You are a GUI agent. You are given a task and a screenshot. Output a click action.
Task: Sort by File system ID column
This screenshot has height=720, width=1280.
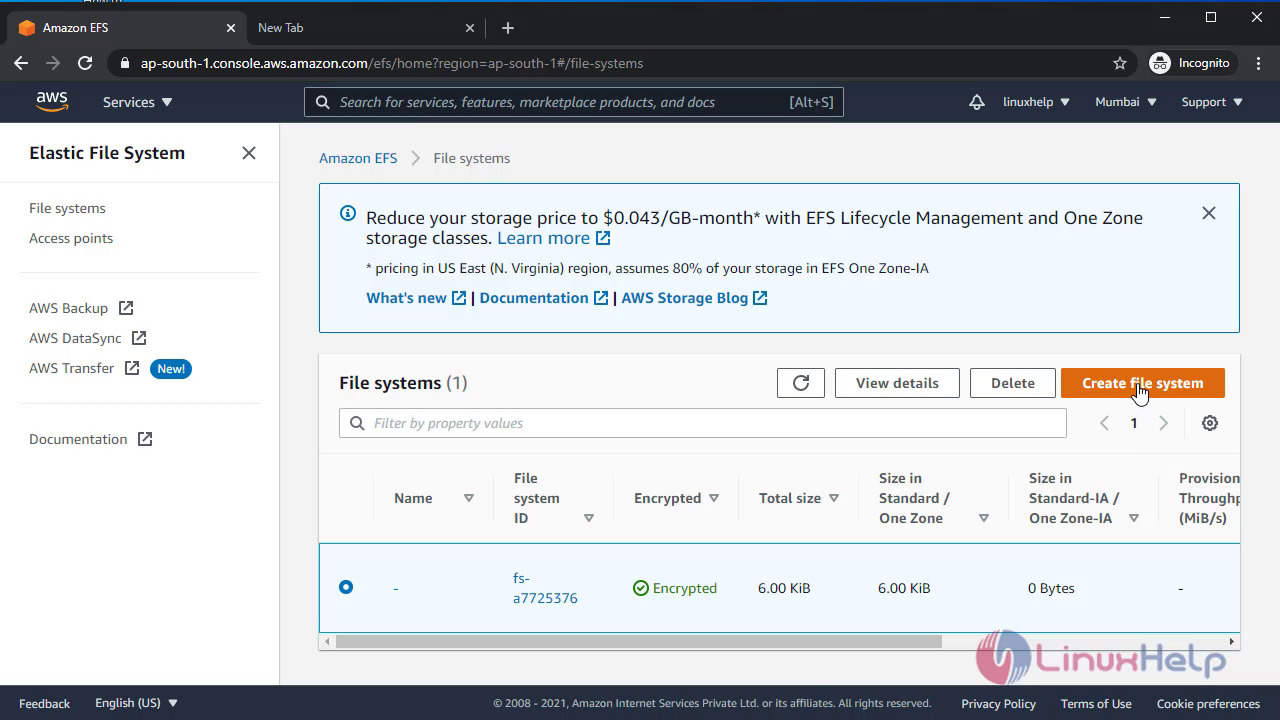point(588,518)
